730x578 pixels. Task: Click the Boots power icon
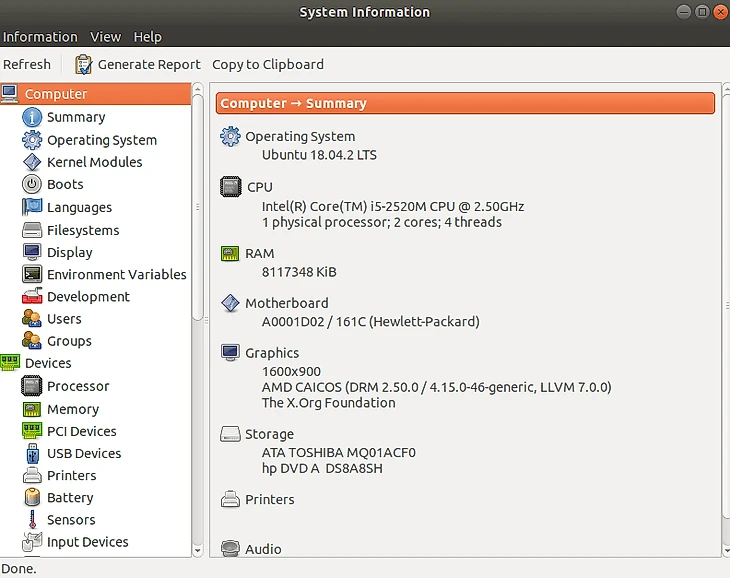pyautogui.click(x=32, y=184)
